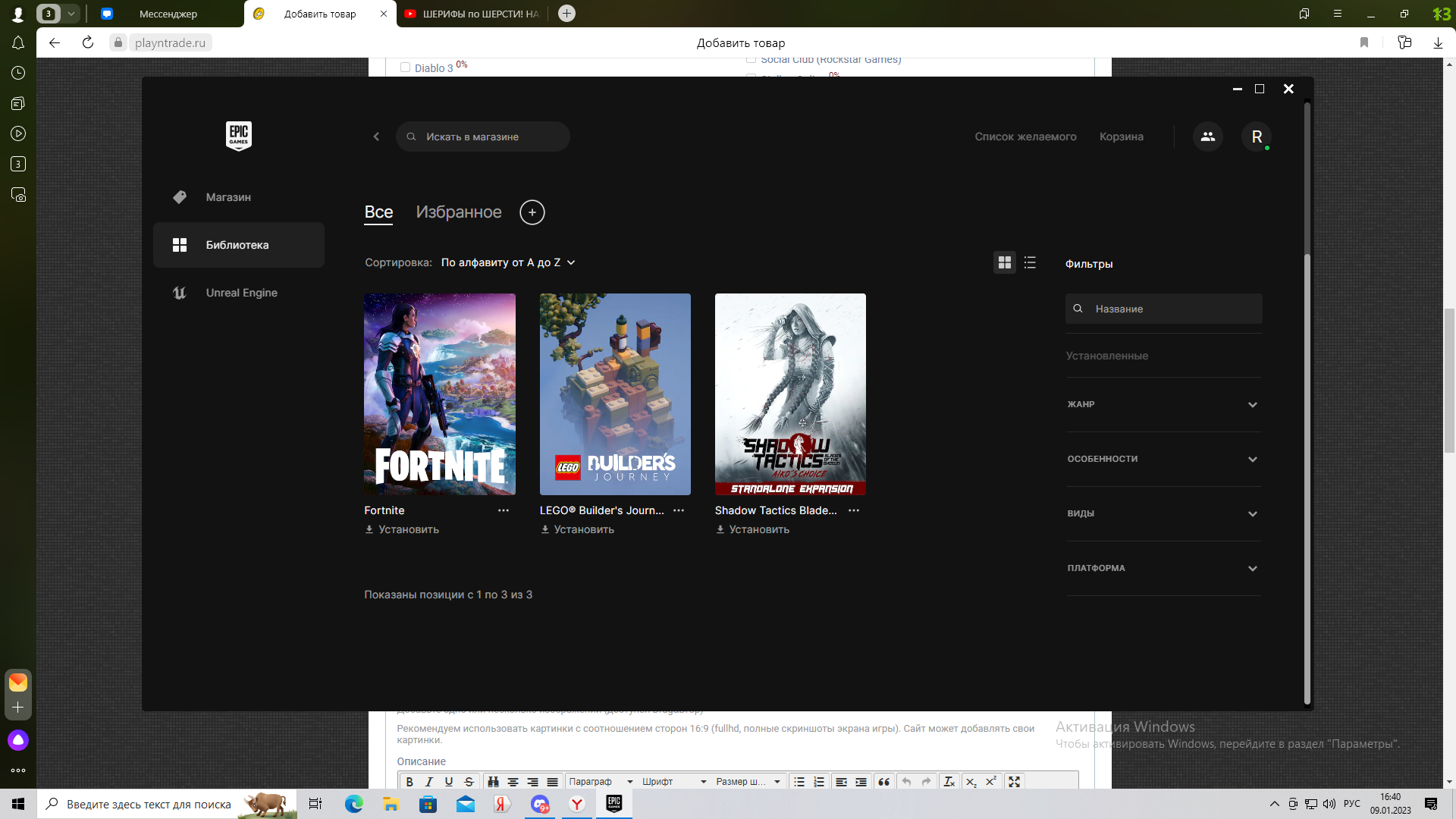Switch library to grid view

point(1005,262)
